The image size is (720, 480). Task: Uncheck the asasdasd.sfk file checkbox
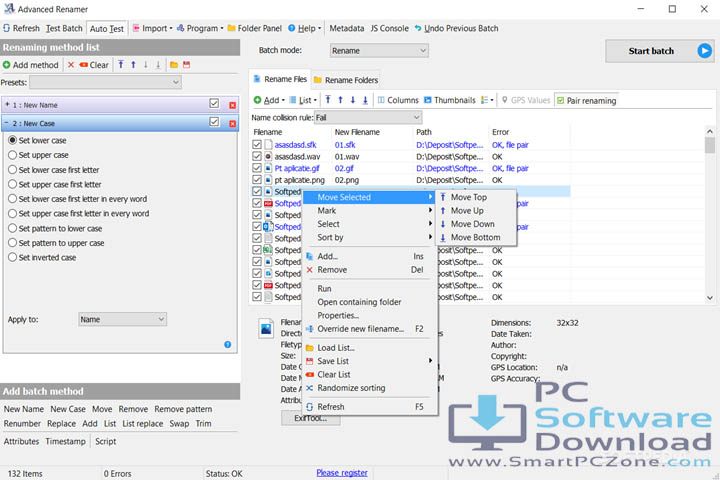point(257,145)
